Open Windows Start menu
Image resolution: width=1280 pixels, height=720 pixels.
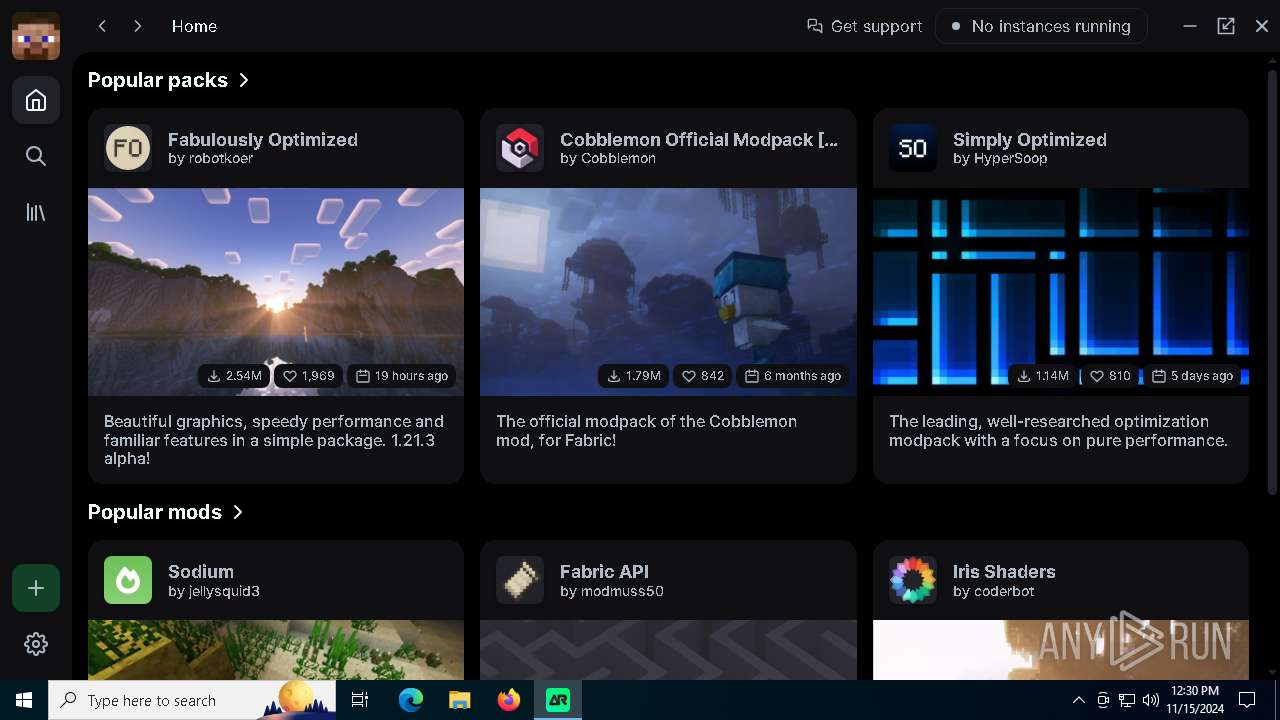pos(24,700)
